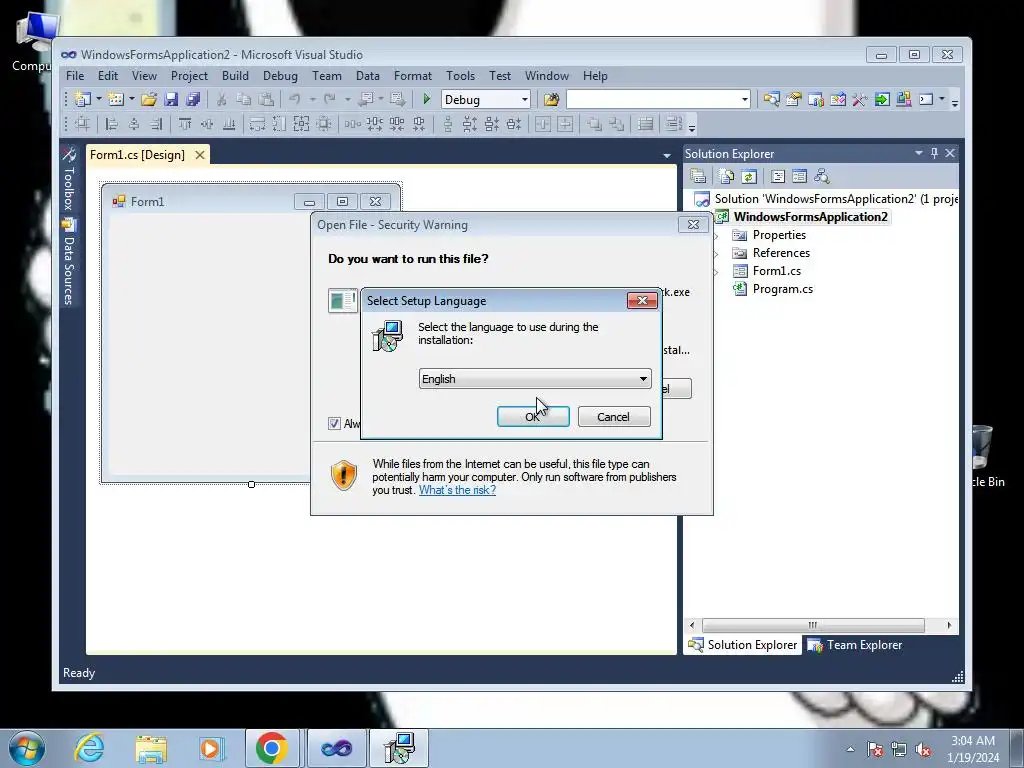This screenshot has height=768, width=1024.
Task: Open the document tab list dropdown arrow
Action: click(667, 155)
